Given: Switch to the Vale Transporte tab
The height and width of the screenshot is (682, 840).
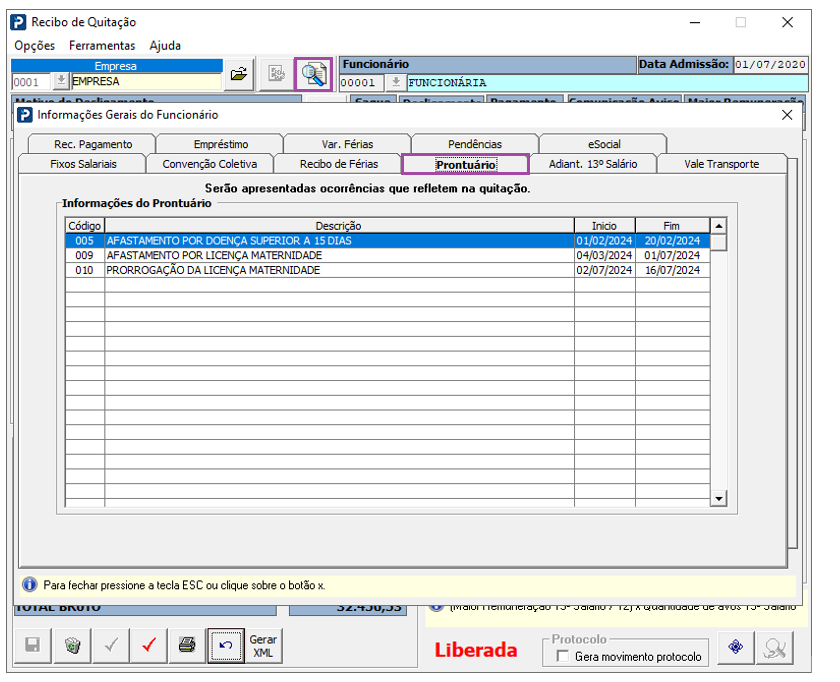Looking at the screenshot, I should [x=721, y=164].
